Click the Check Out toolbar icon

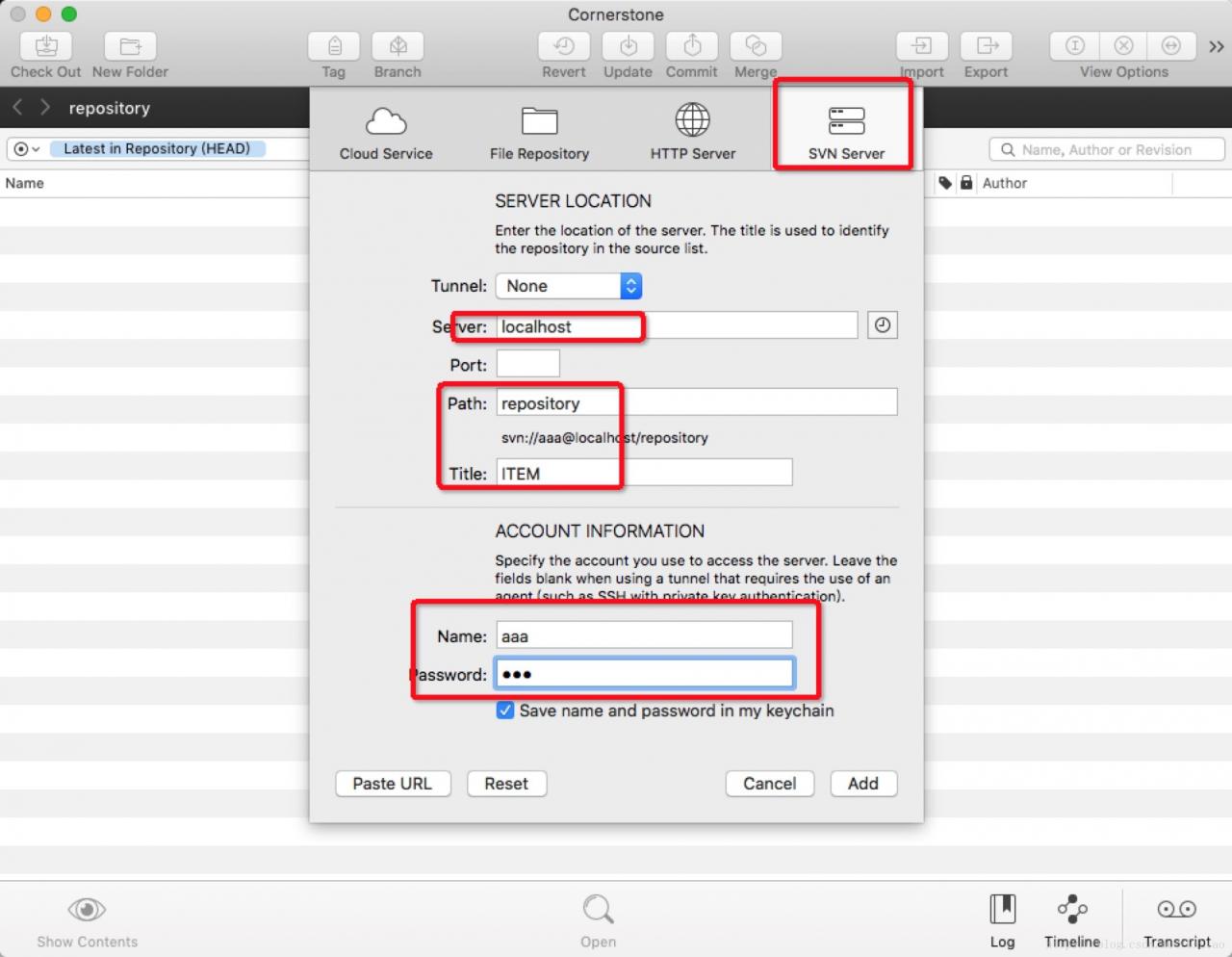point(46,45)
